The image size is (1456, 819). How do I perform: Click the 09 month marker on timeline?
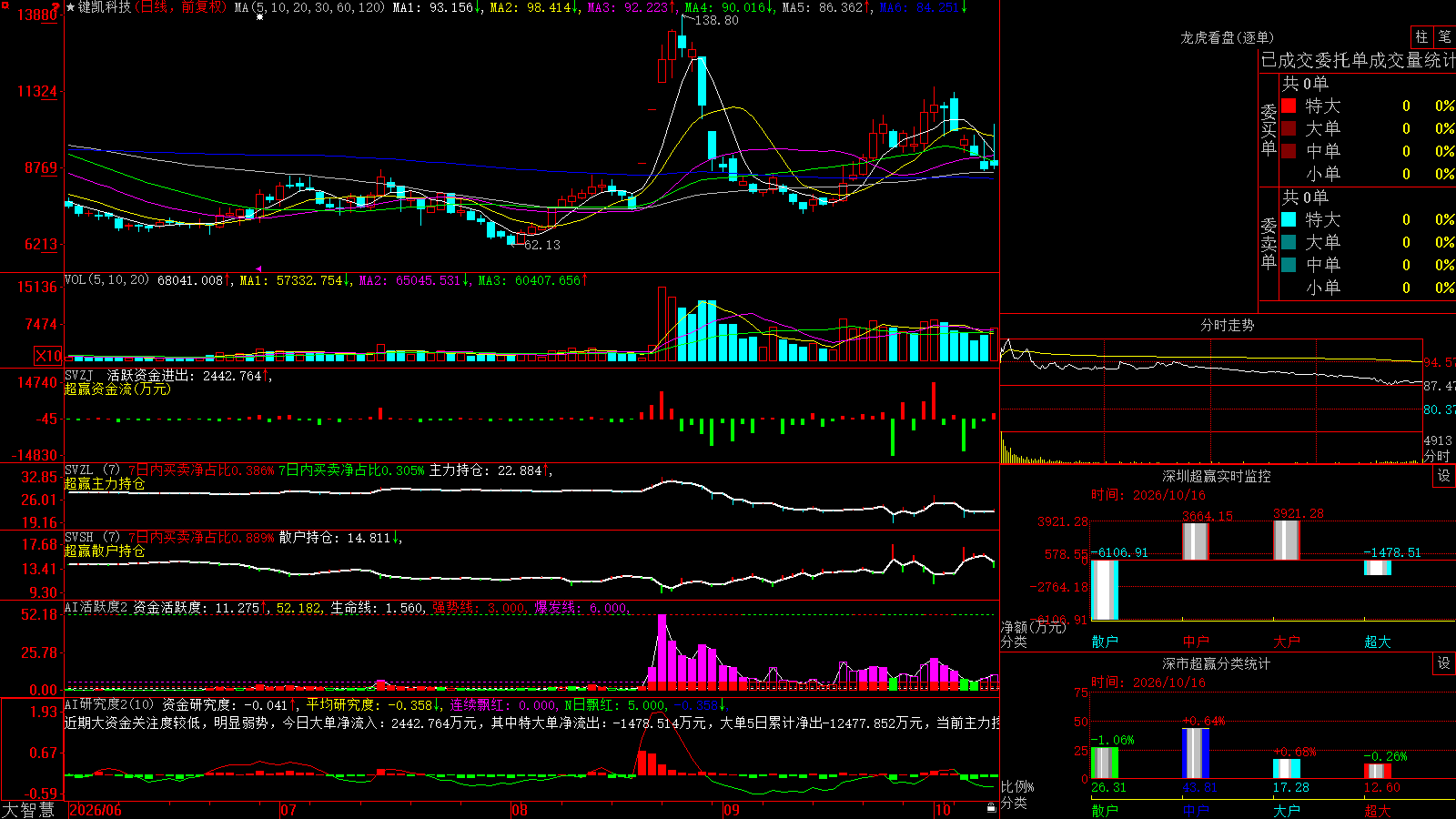[732, 810]
